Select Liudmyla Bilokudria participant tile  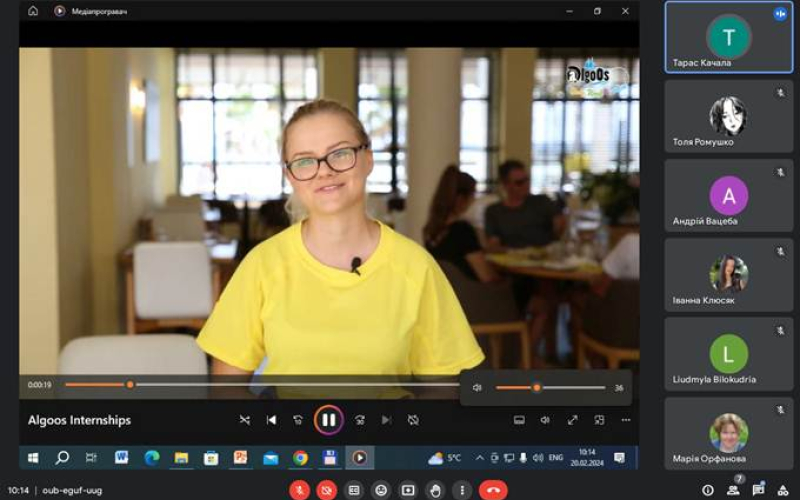(x=729, y=354)
